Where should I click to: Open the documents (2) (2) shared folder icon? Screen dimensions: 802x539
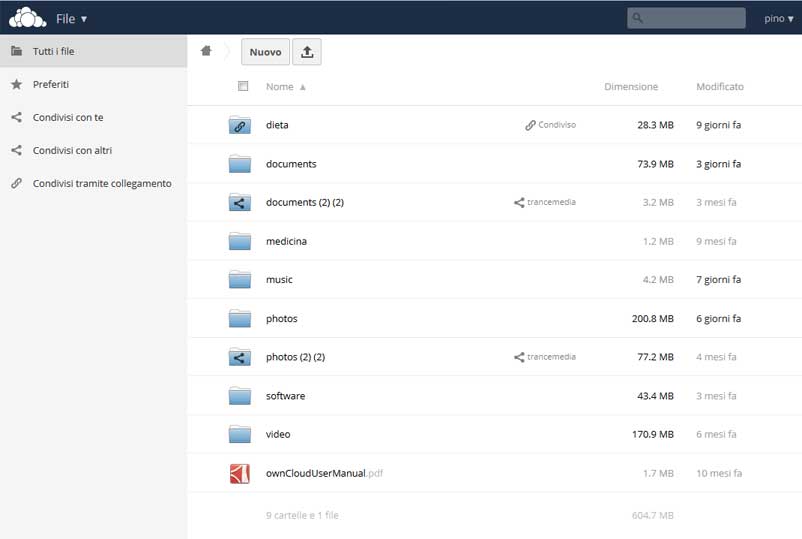(x=239, y=203)
